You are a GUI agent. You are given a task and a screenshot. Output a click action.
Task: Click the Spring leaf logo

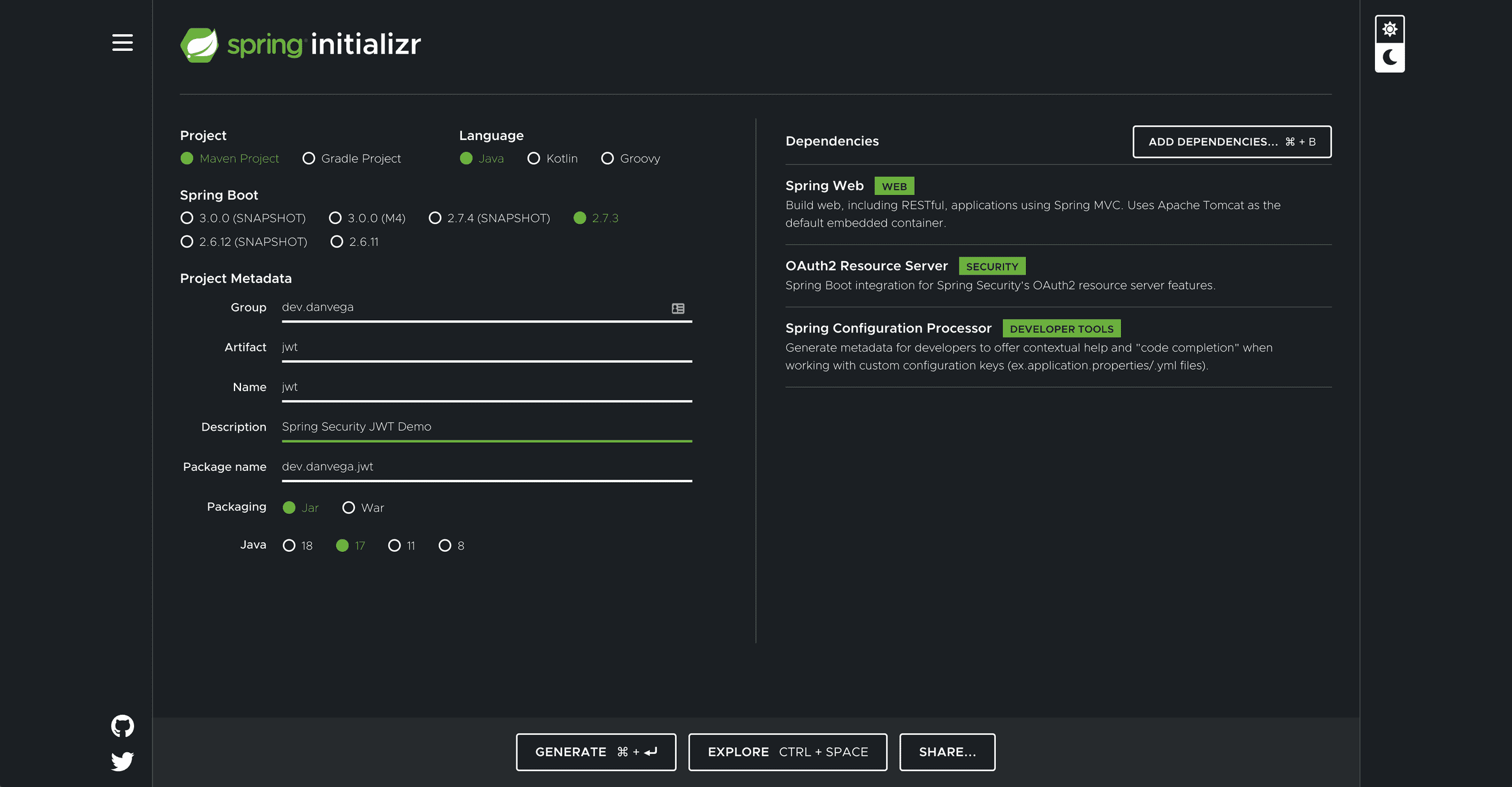199,44
